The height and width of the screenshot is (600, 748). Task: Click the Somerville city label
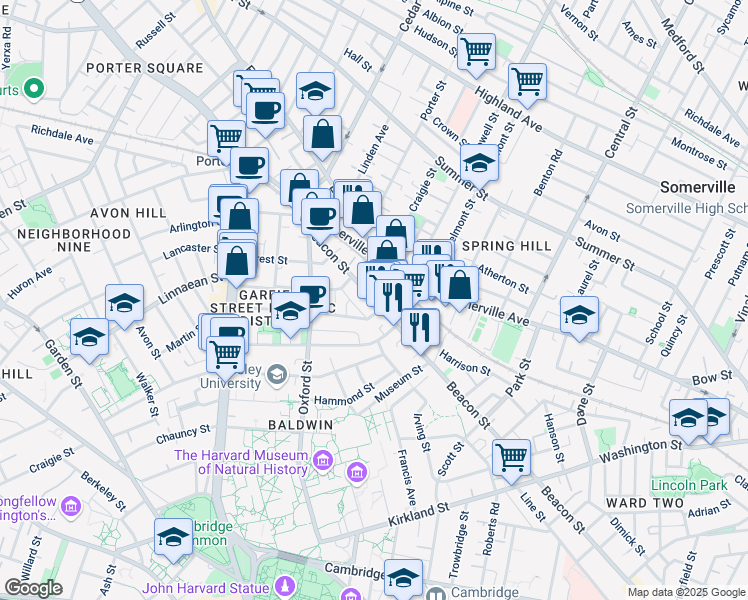tap(698, 187)
